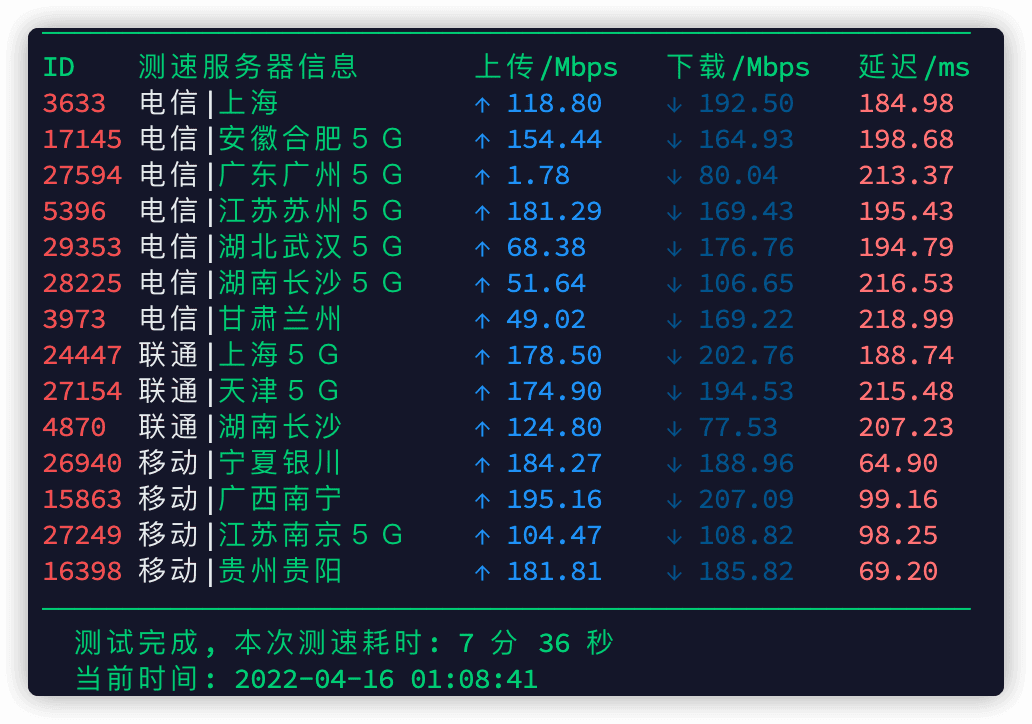Click server name 江苏苏州5G
Screen dimensions: 1032x724
tap(310, 211)
